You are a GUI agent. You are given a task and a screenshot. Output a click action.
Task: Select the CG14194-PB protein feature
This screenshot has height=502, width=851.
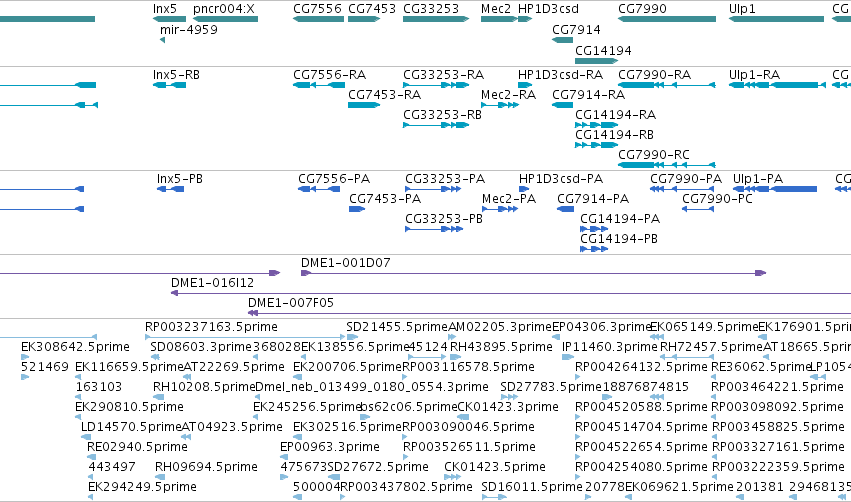(x=594, y=249)
